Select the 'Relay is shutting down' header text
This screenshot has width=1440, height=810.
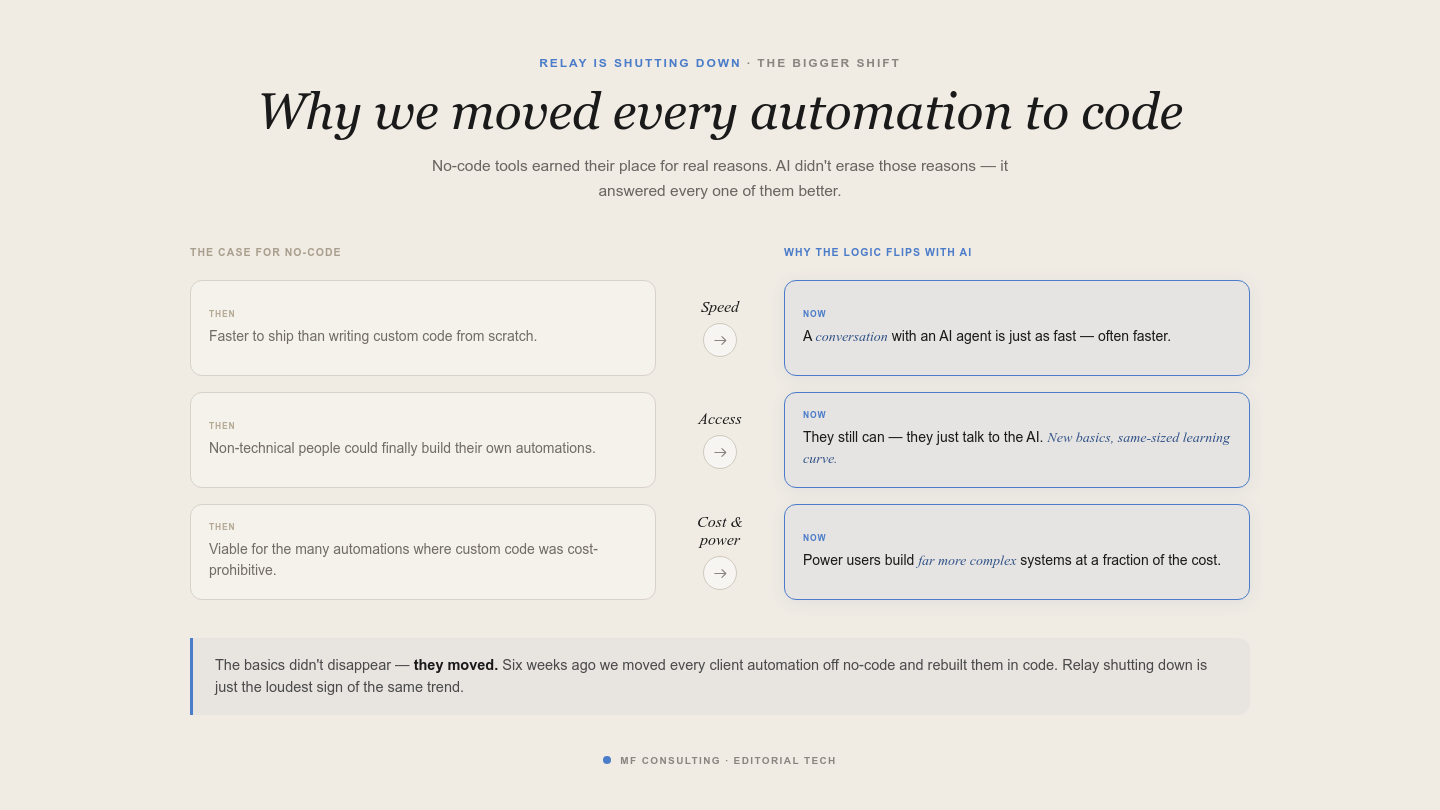pos(640,63)
